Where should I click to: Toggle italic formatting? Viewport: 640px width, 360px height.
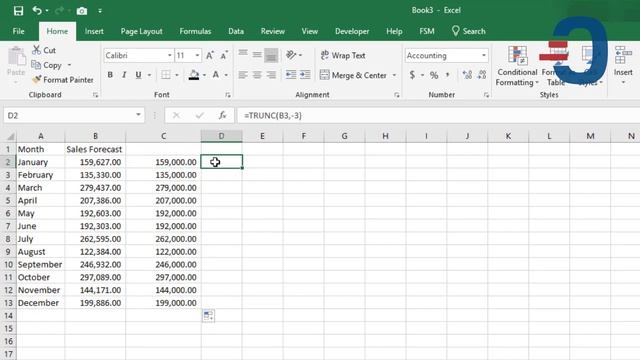(x=124, y=75)
